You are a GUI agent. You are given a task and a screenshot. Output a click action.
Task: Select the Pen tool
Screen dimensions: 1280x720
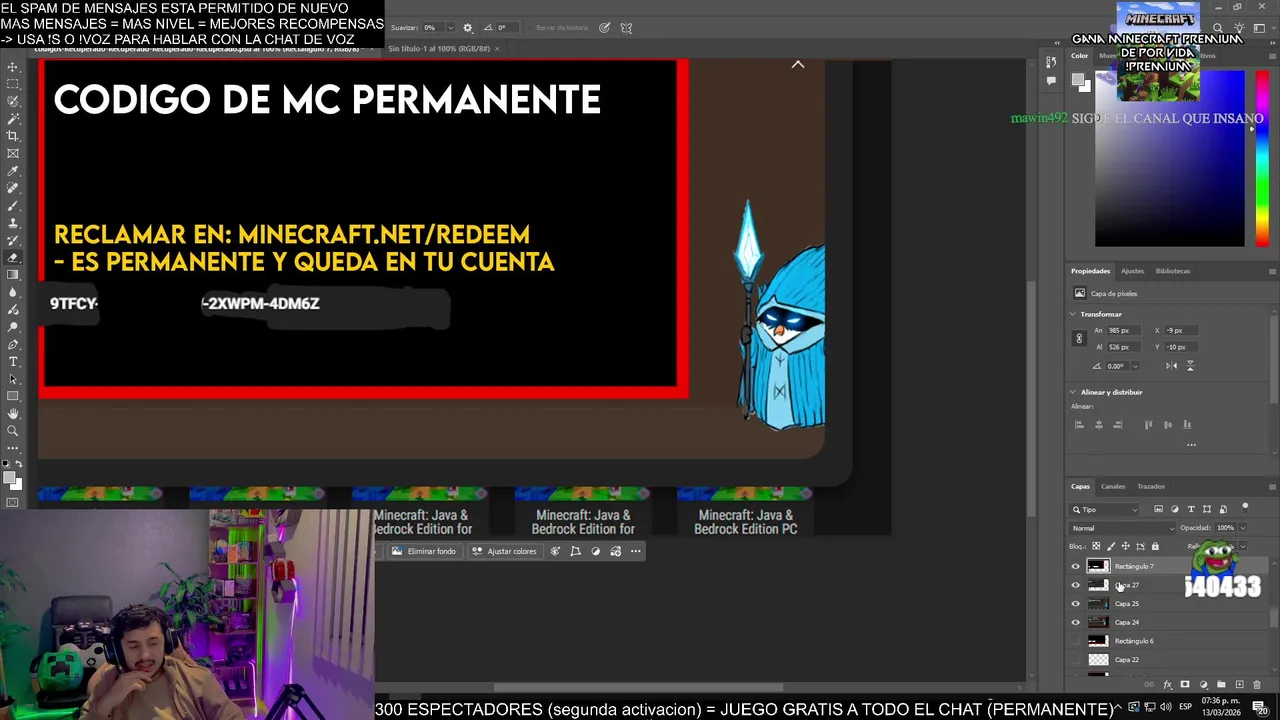point(13,344)
